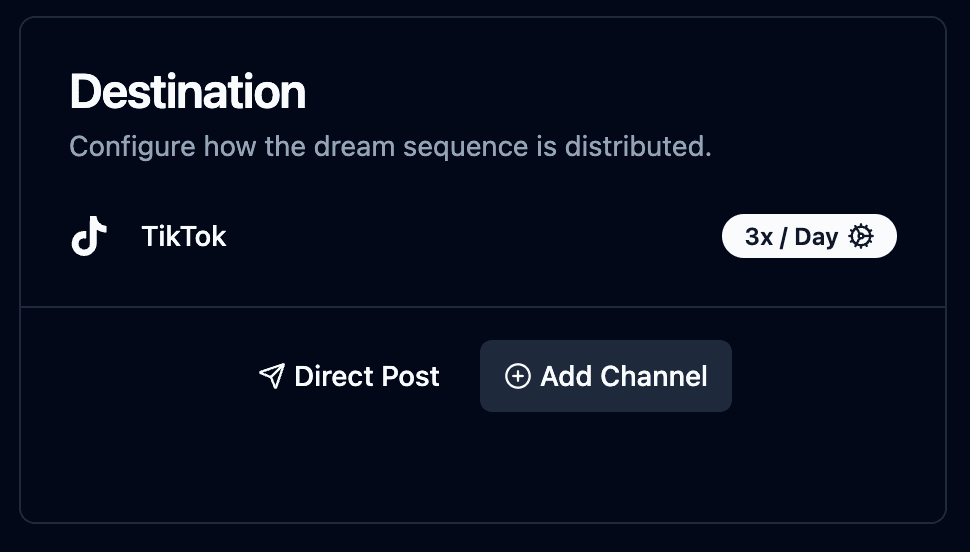970x552 pixels.
Task: Click the dream sequence description text
Action: click(390, 147)
